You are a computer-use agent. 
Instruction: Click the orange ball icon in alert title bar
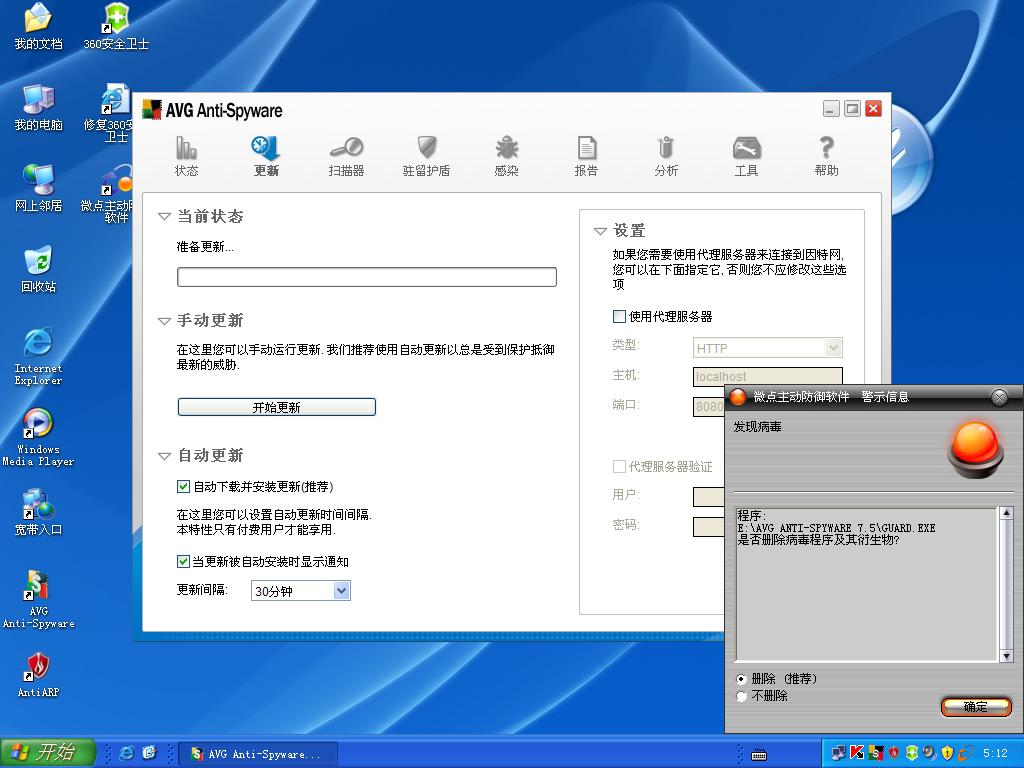[x=738, y=396]
